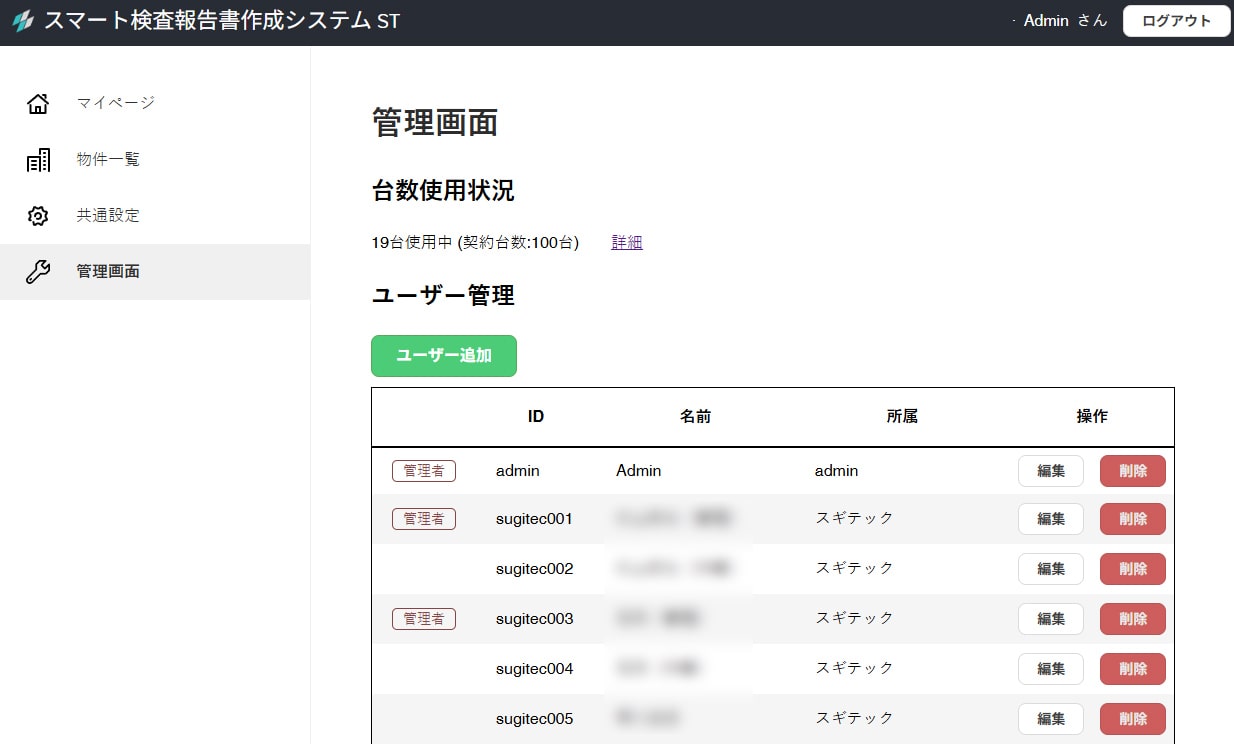Click the home icon beside マイページ
1234x744 pixels.
point(38,103)
